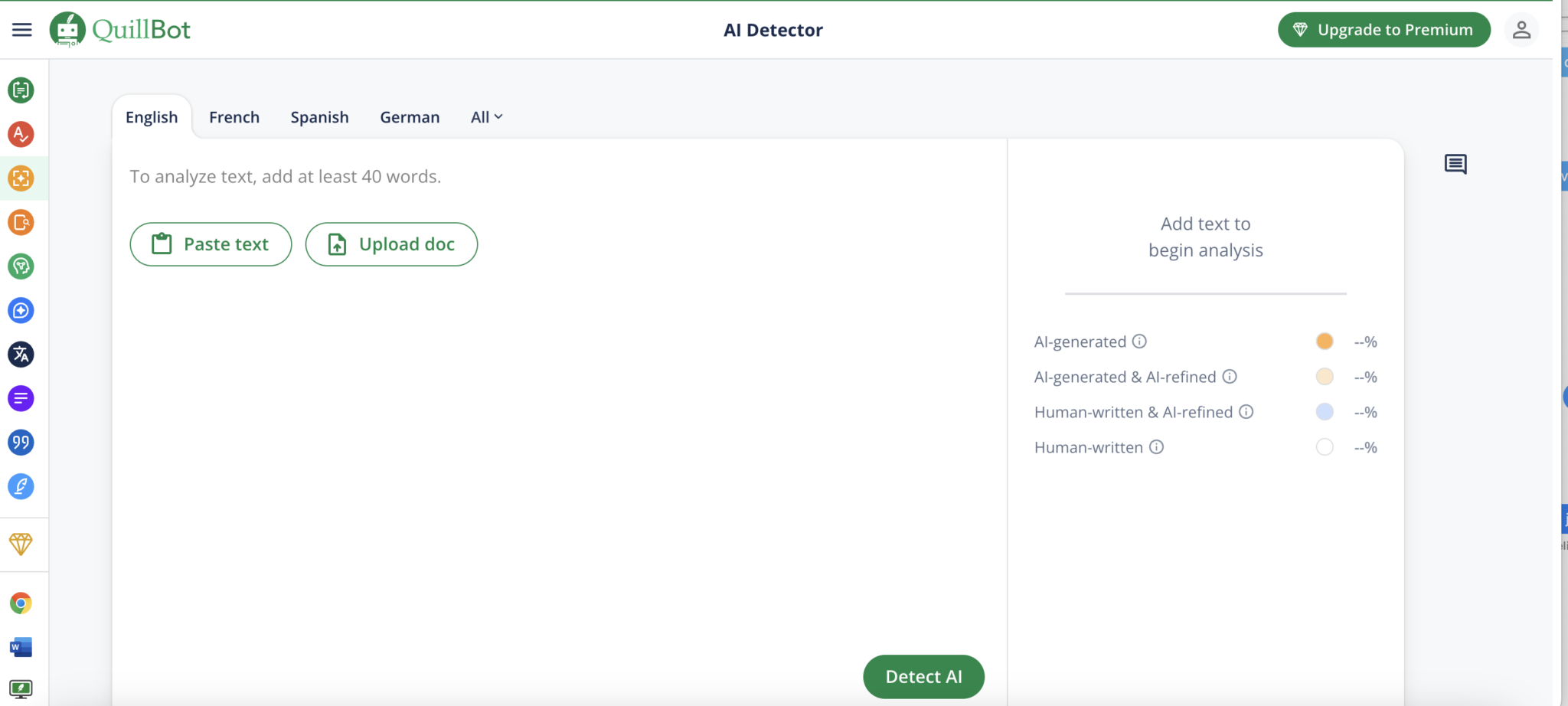
Task: Switch to the French language tab
Action: point(234,117)
